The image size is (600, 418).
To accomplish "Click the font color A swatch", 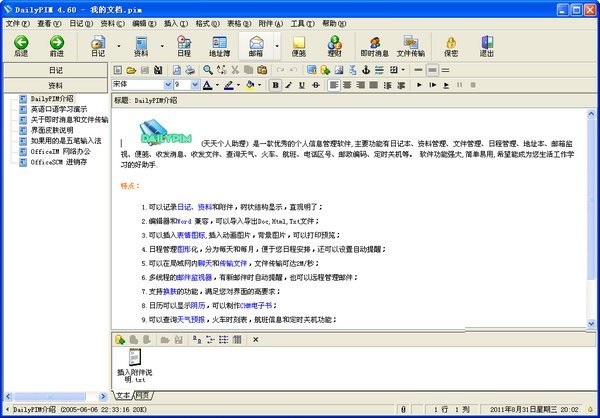I will (207, 85).
